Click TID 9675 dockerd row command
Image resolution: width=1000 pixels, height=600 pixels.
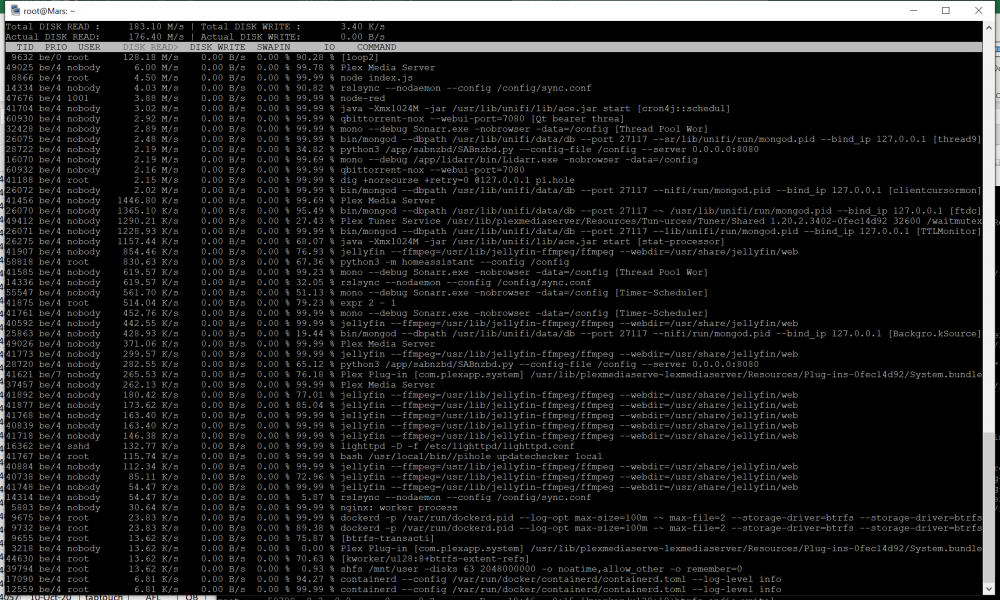click(661, 518)
